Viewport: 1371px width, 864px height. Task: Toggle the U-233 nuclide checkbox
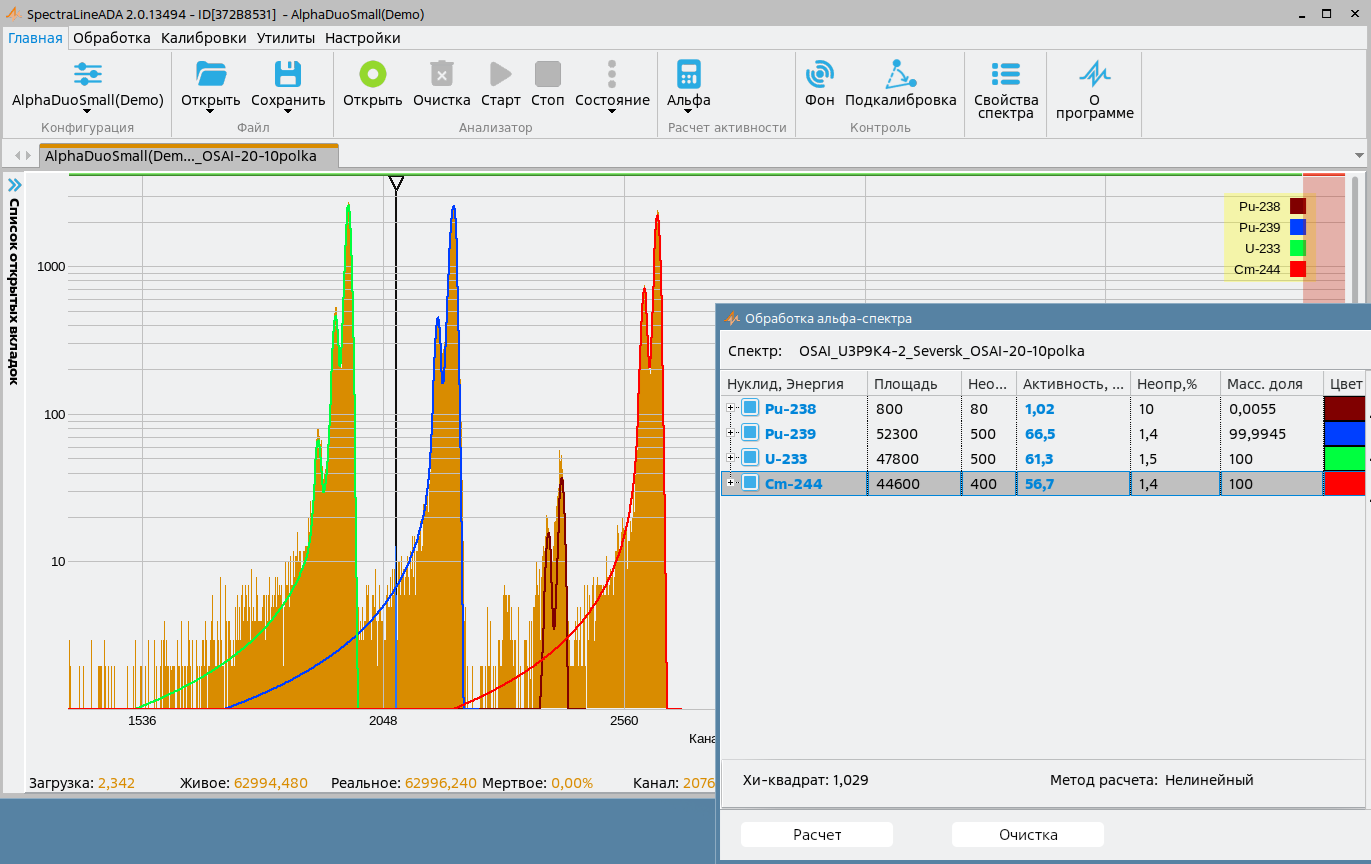[750, 458]
